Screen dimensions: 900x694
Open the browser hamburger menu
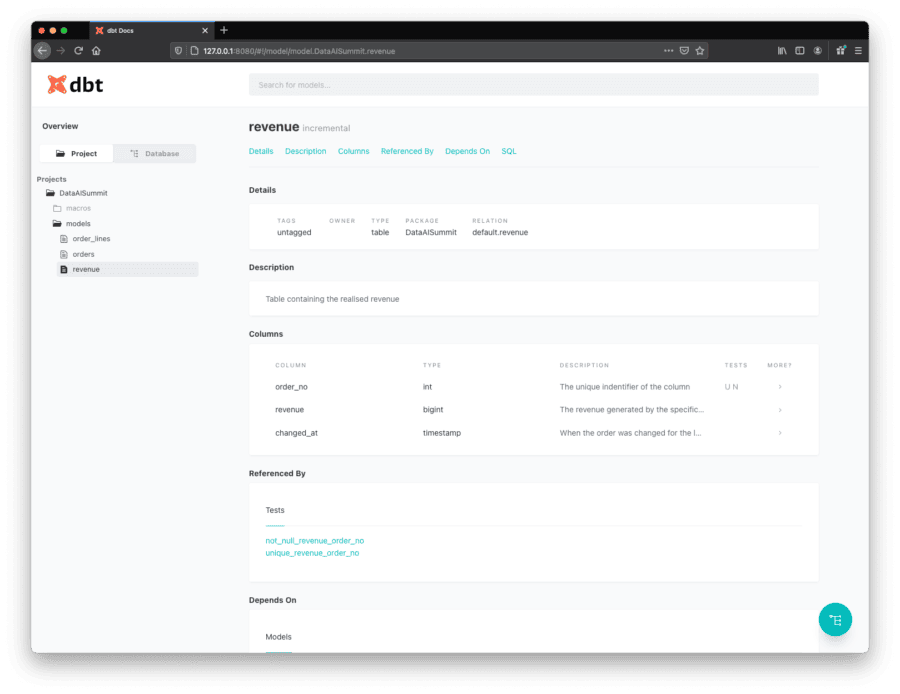point(858,51)
